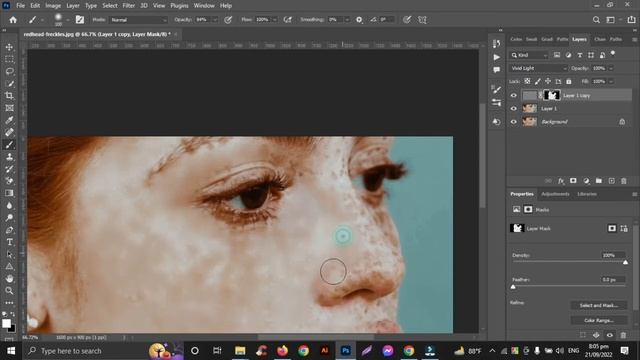Toggle lock position
The height and width of the screenshot is (360, 640).
point(548,81)
